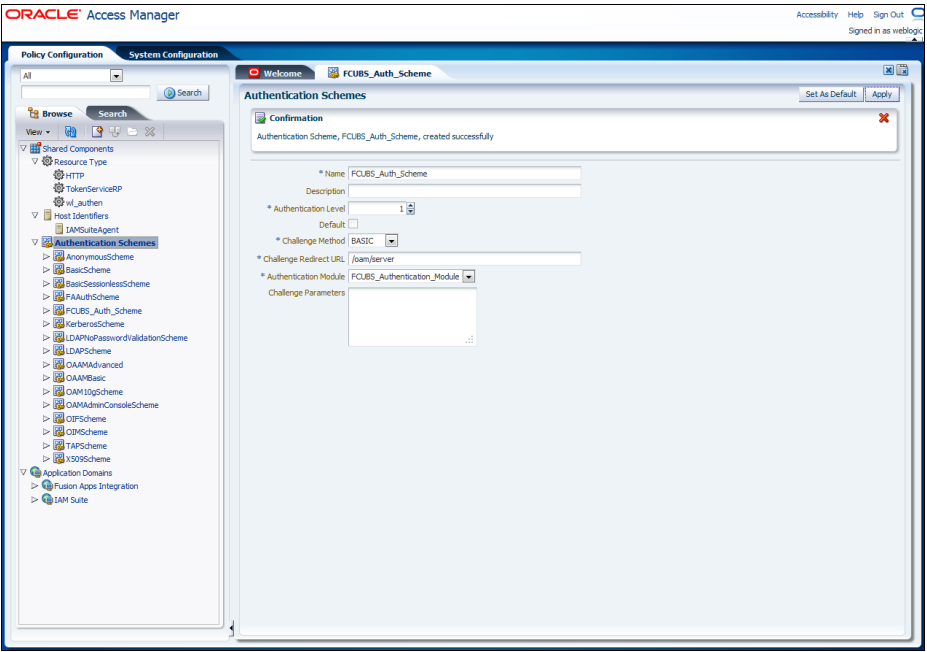
Task: Expand the LDAPScheme node
Action: tap(46, 351)
